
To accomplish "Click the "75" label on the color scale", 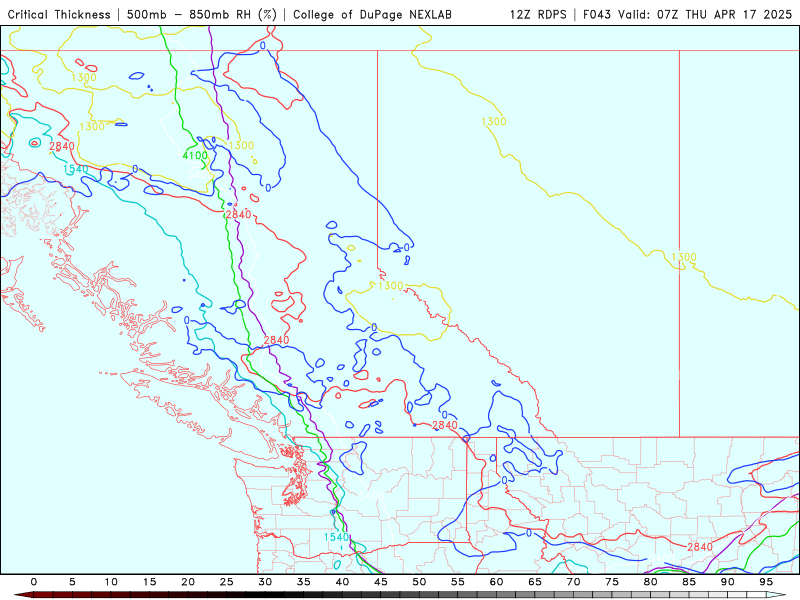I will click(612, 582).
